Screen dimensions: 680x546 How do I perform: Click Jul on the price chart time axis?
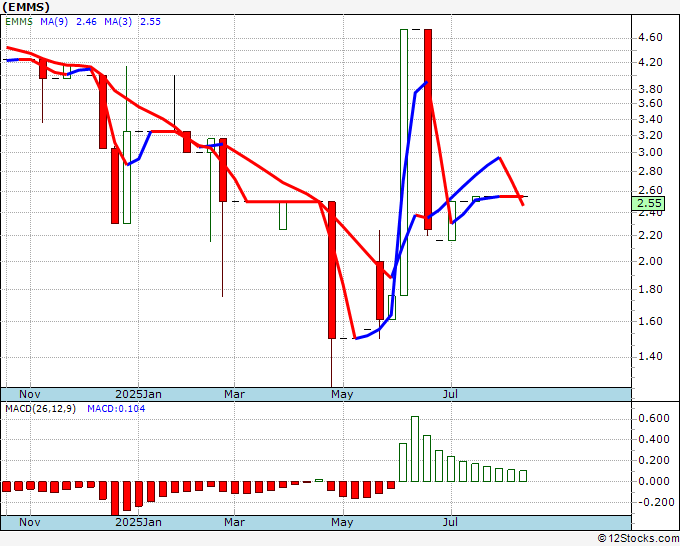(451, 394)
